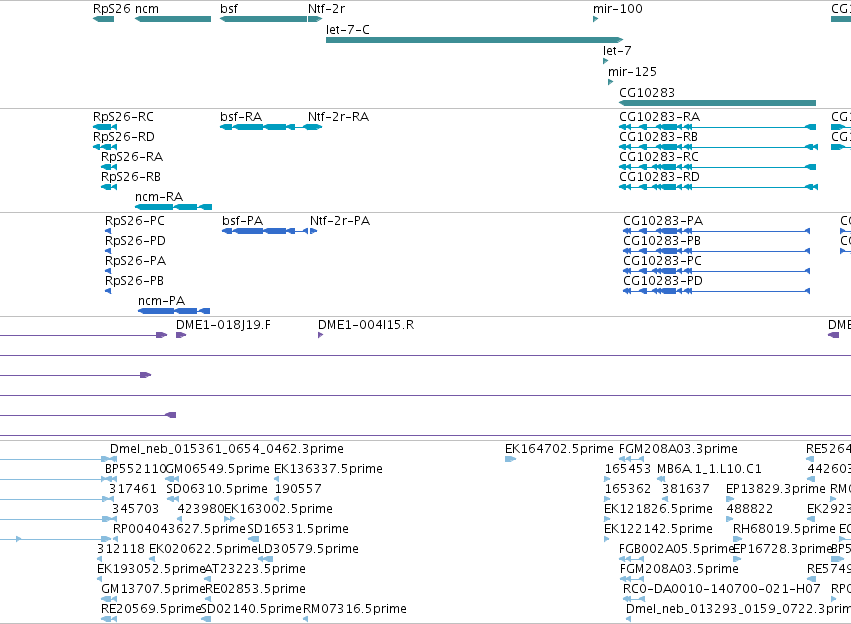
Task: Select the 381637 feature label
Action: click(685, 489)
